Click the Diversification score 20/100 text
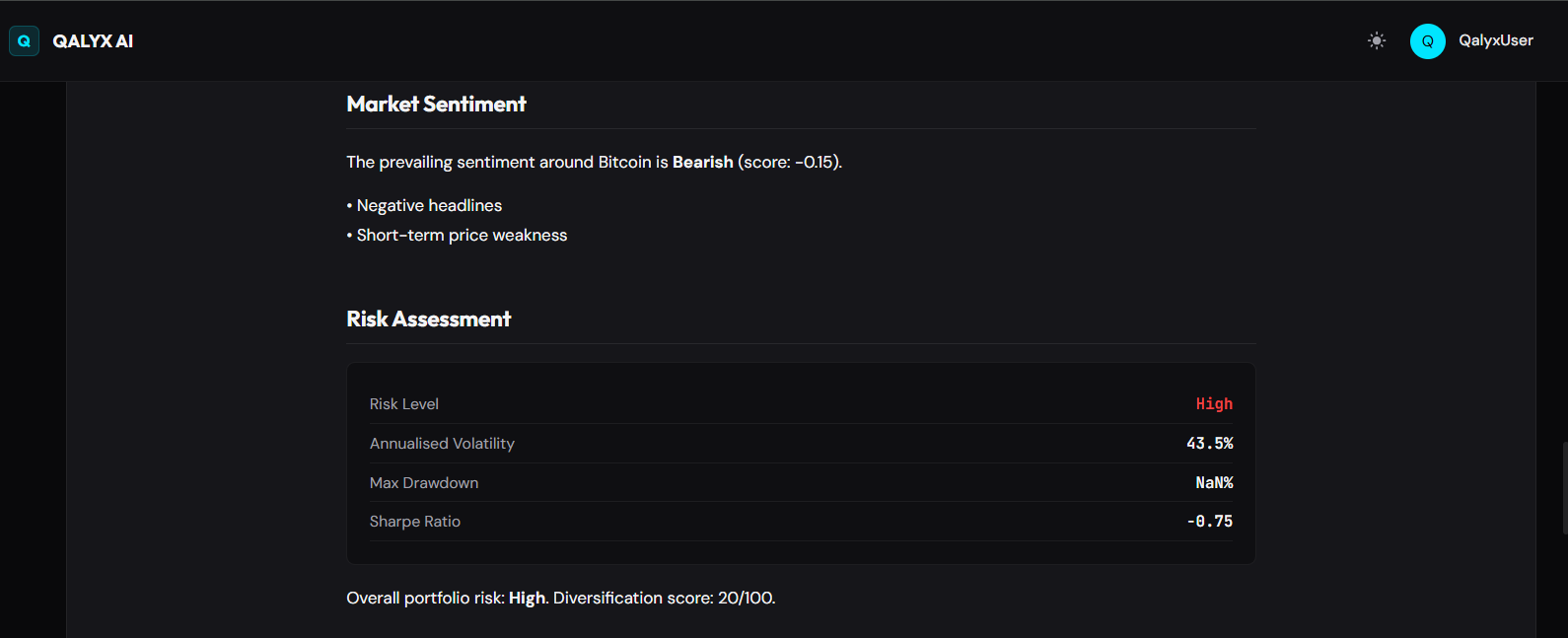 (665, 598)
